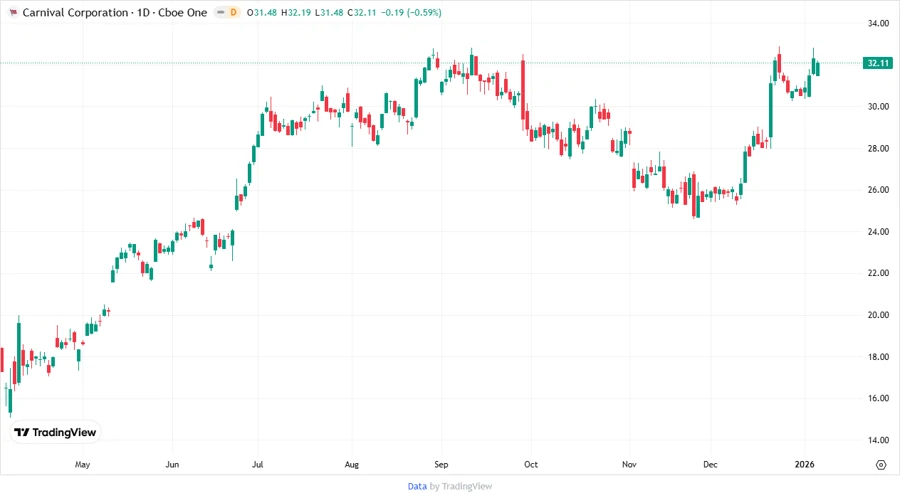Screen dimensions: 900x498
Task: Click the Dec label on time axis
Action: 710,465
